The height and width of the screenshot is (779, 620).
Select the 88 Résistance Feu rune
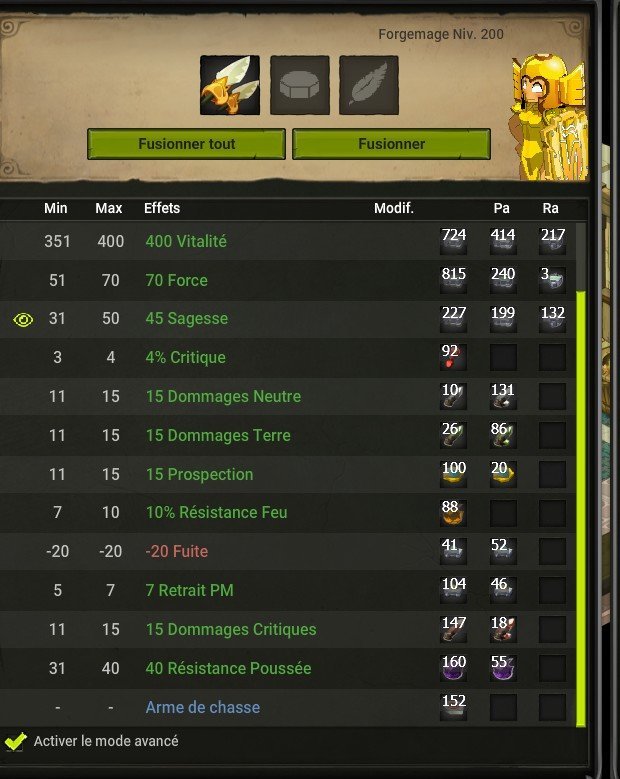pos(453,513)
